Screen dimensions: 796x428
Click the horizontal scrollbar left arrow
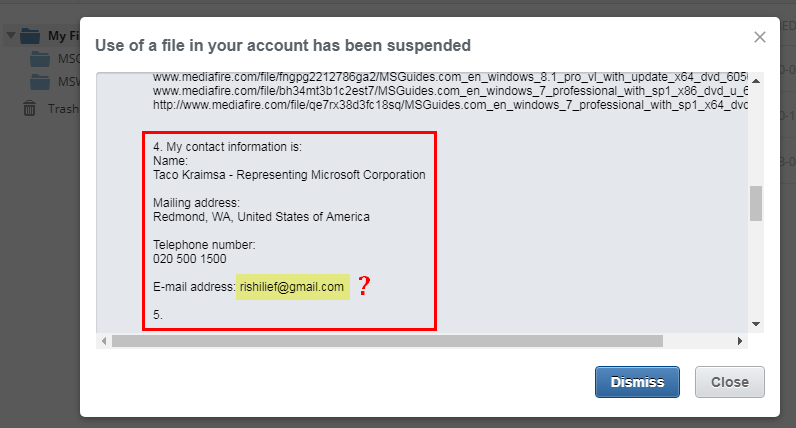pos(104,341)
